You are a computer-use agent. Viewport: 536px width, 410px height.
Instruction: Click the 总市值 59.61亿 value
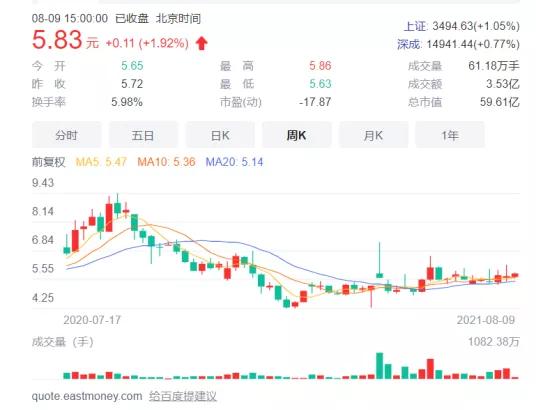[499, 102]
